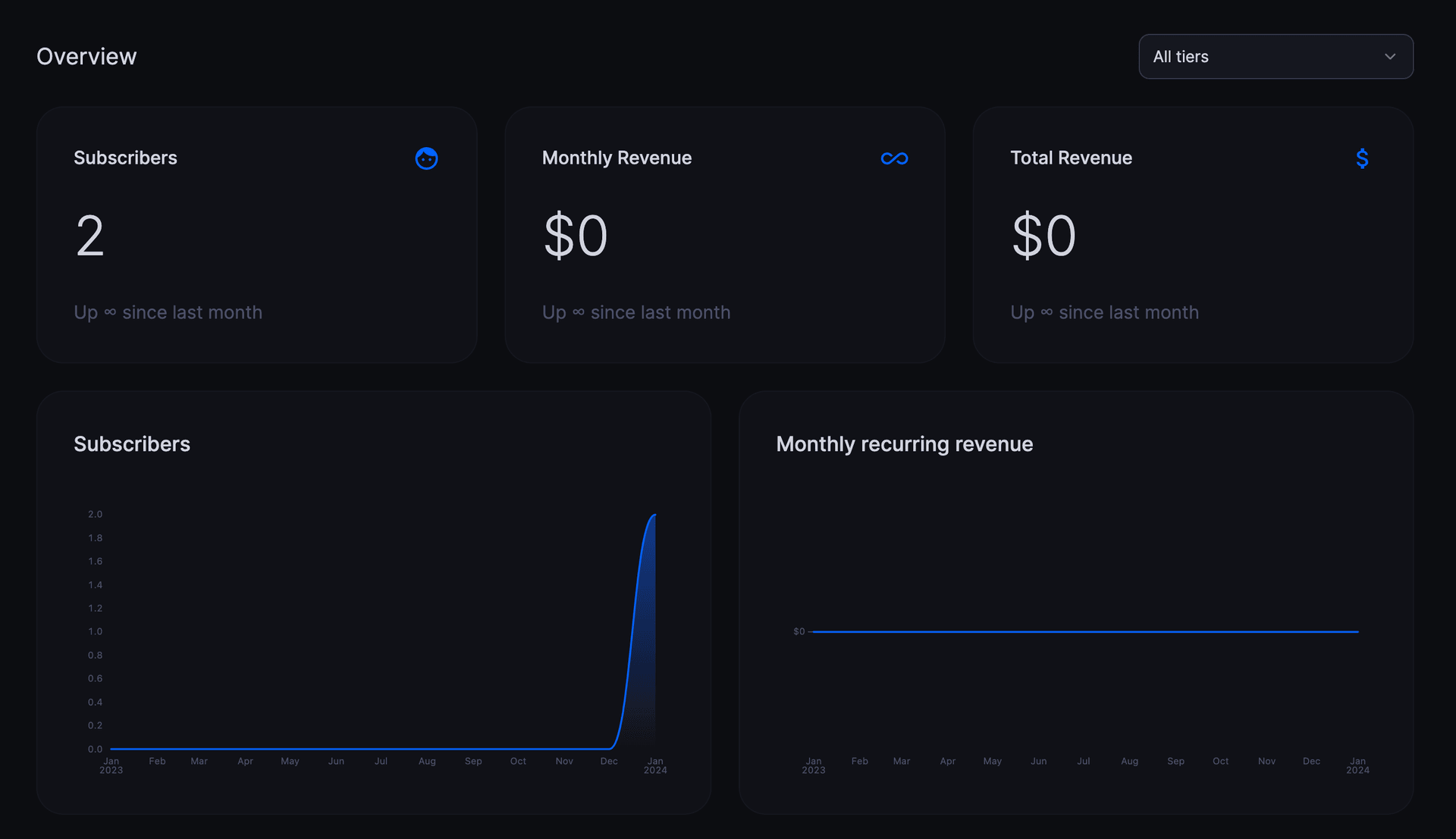Click the chevron arrow in tiers selector
This screenshot has height=839, width=1456.
(x=1390, y=57)
